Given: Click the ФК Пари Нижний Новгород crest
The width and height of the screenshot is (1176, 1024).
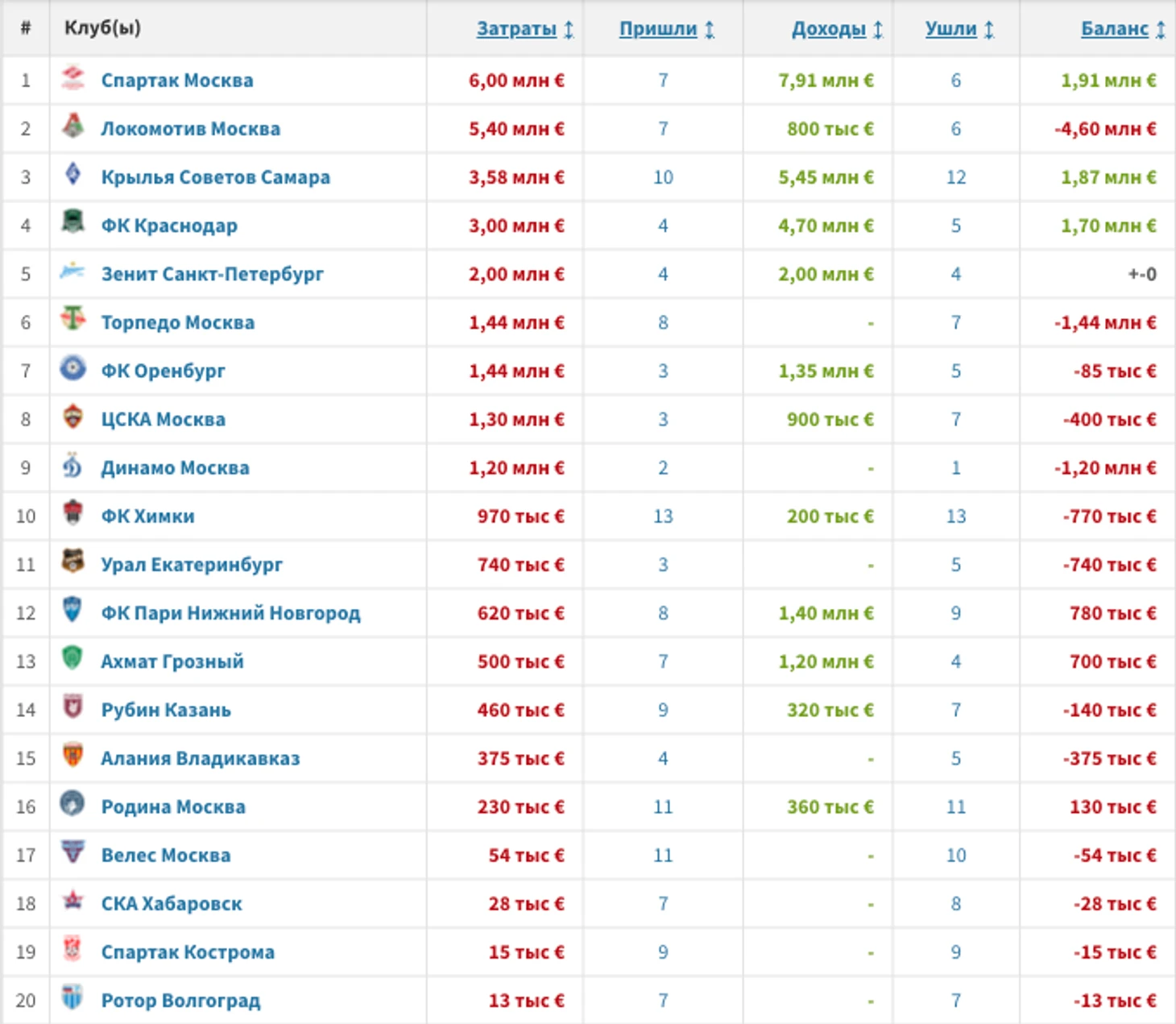Looking at the screenshot, I should (x=72, y=610).
